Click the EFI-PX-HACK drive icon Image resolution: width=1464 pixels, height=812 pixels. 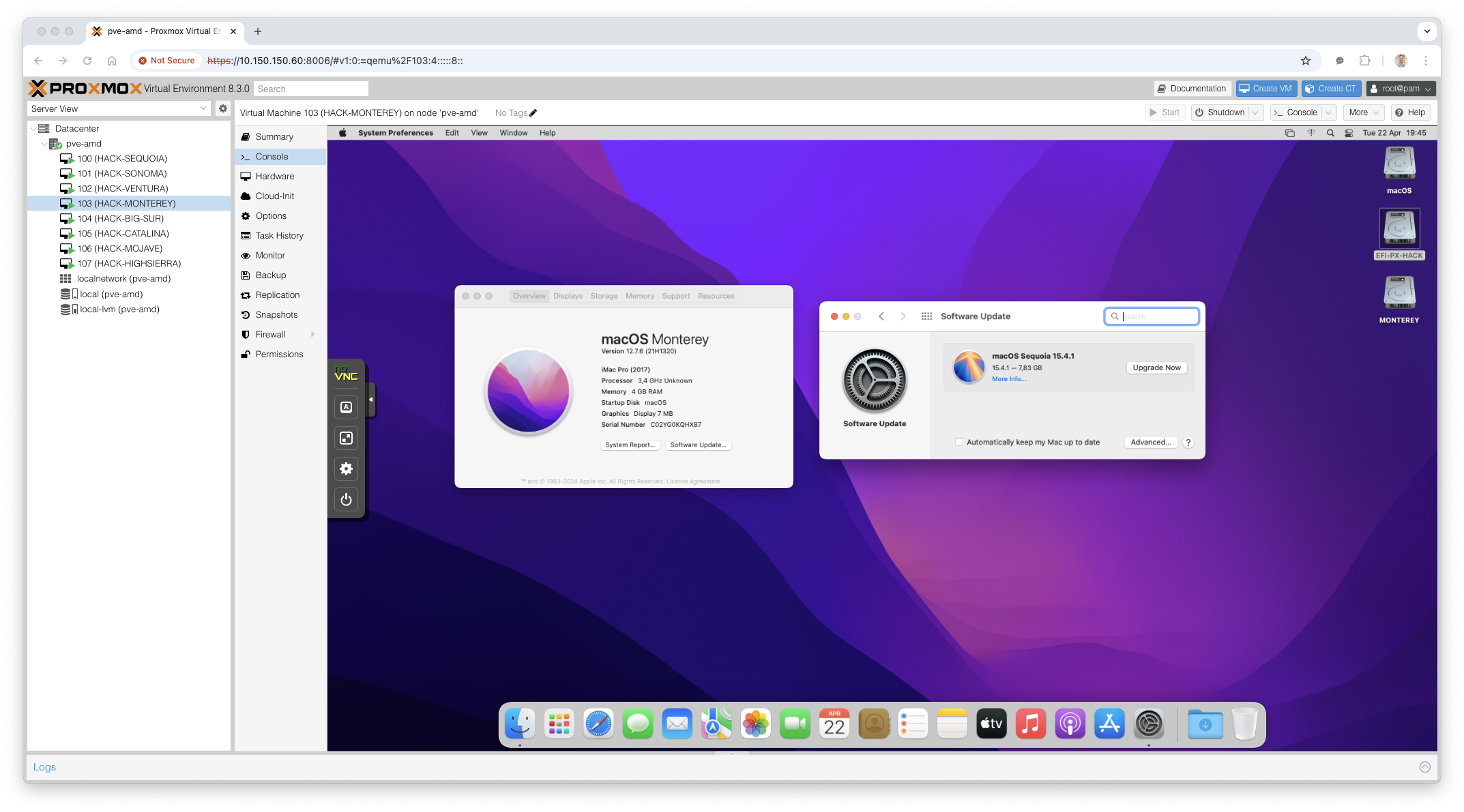coord(1399,229)
